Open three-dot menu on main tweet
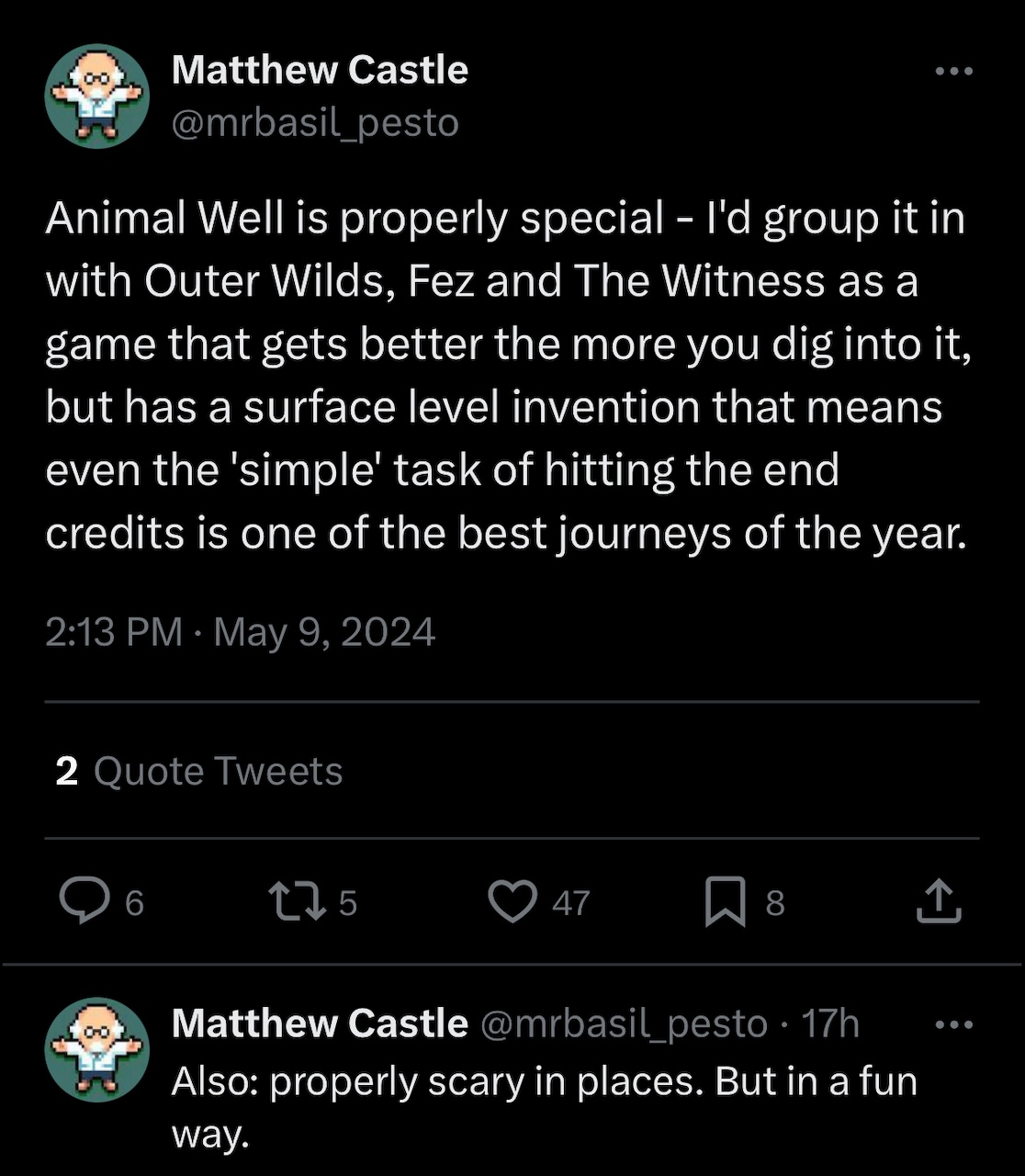Screen dimensions: 1025x1176 click(953, 71)
